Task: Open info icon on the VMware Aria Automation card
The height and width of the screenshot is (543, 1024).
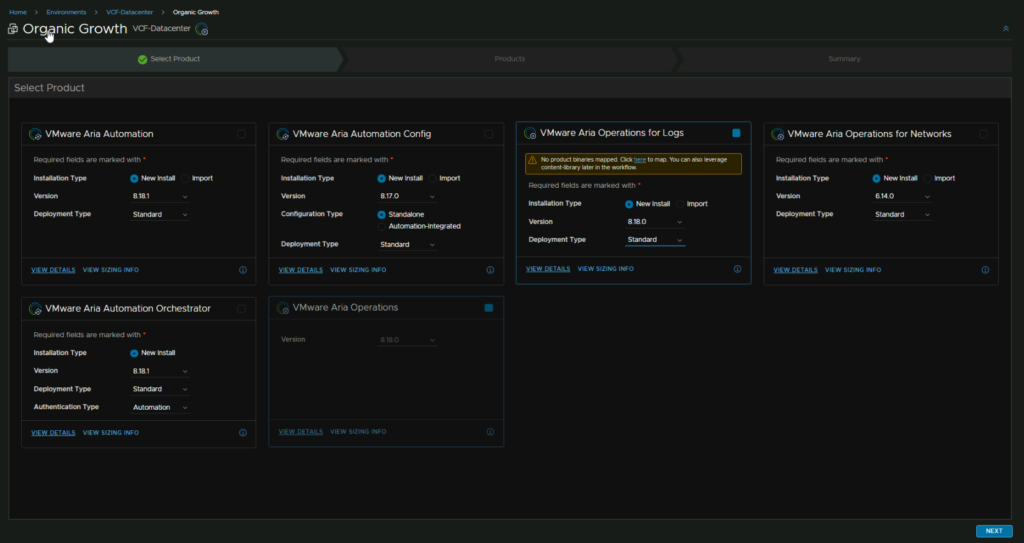Action: pyautogui.click(x=243, y=270)
